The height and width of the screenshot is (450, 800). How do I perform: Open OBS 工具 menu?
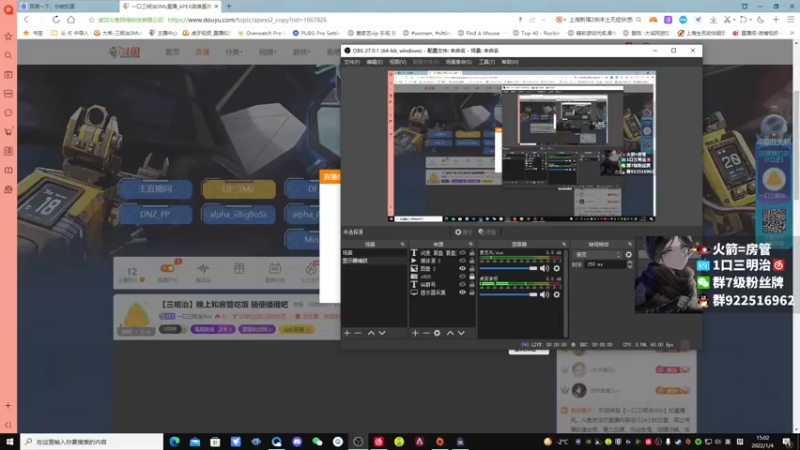point(487,62)
